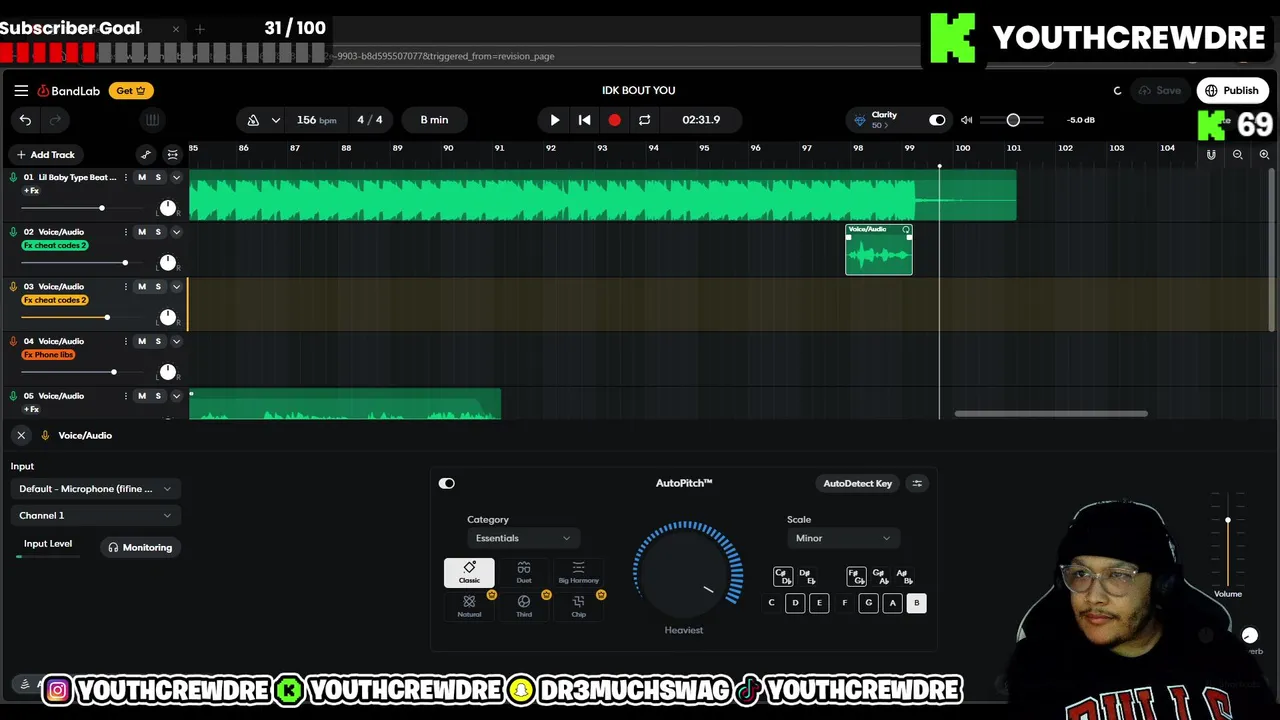Screen dimensions: 1280x720
Task: Toggle the Clarity mastering switch
Action: coord(937,120)
